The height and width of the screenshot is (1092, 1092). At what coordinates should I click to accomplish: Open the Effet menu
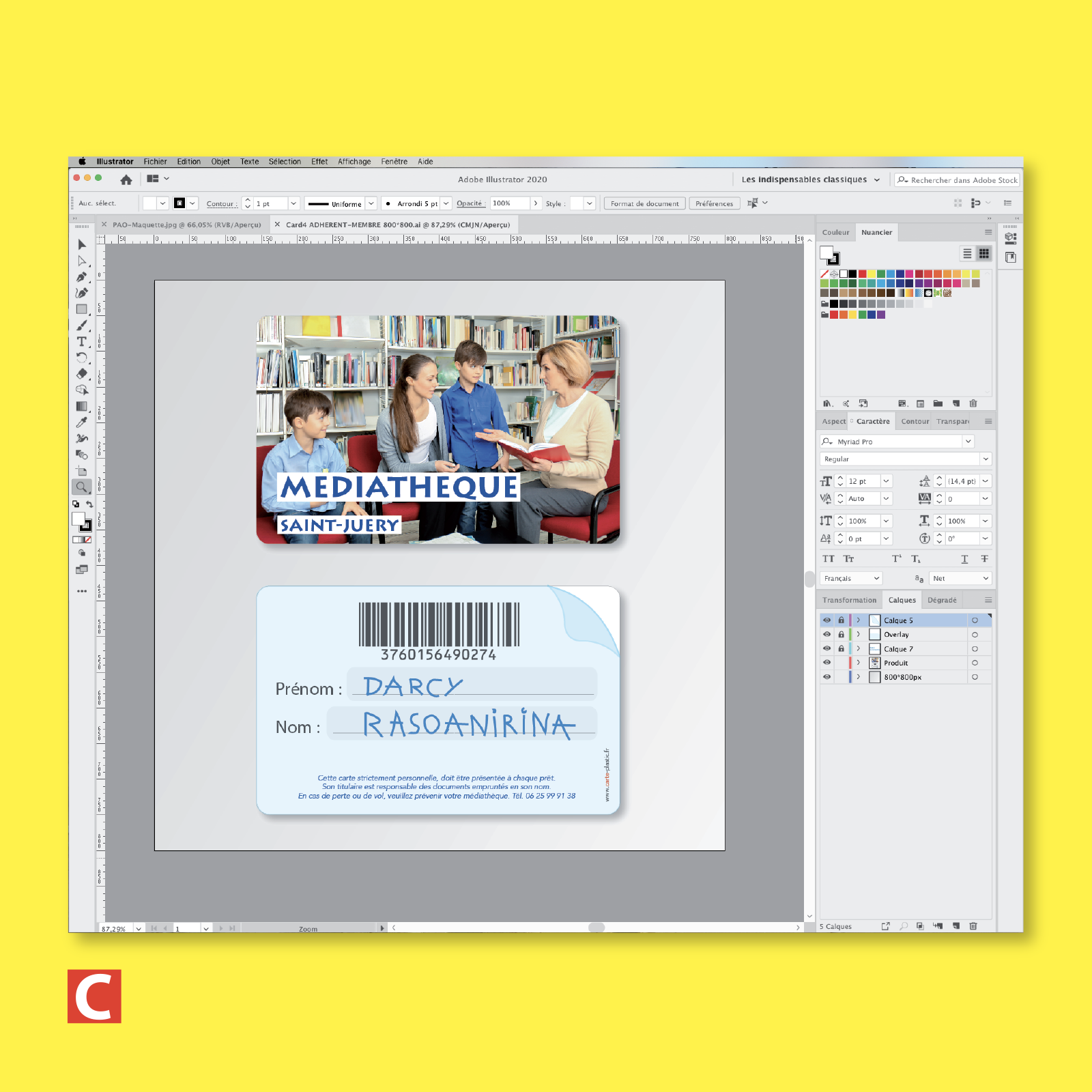pyautogui.click(x=319, y=162)
